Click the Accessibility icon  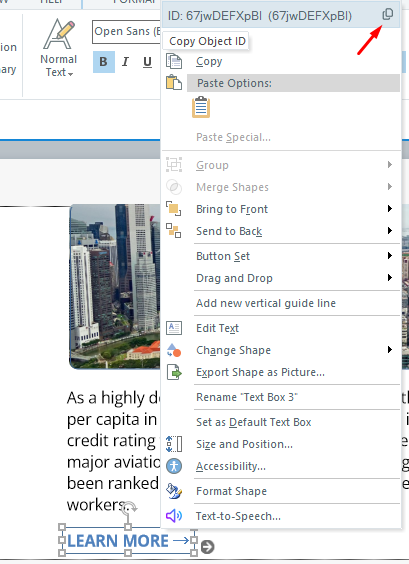[x=174, y=466]
